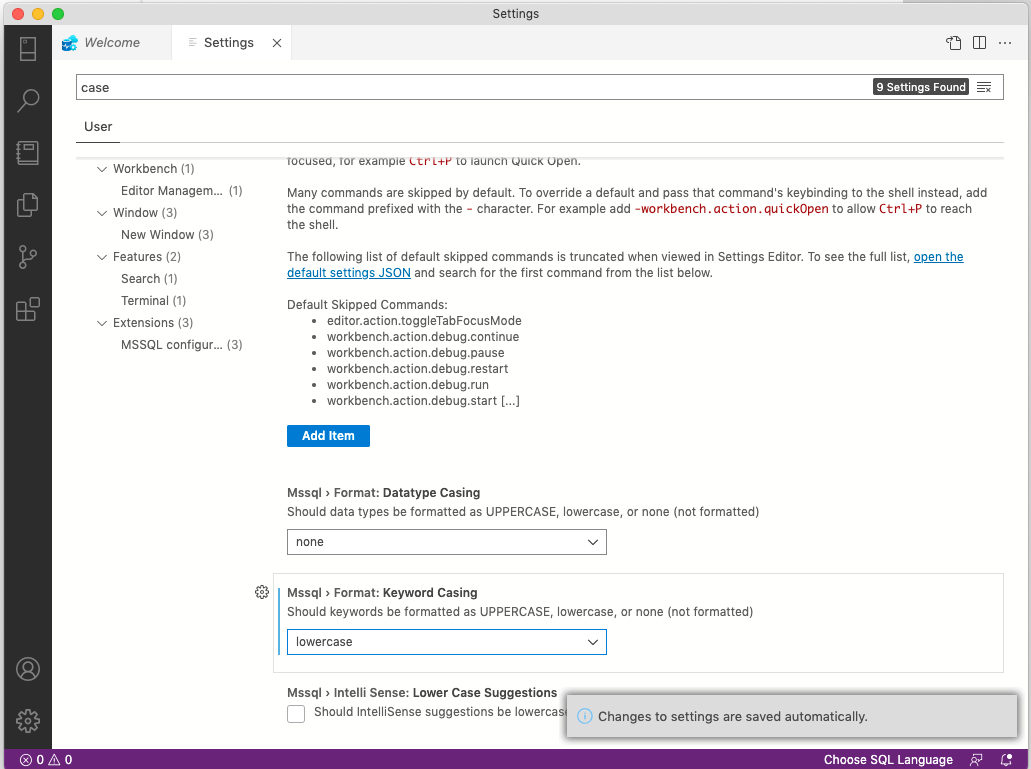
Task: Select the User settings scope tab
Action: [98, 127]
